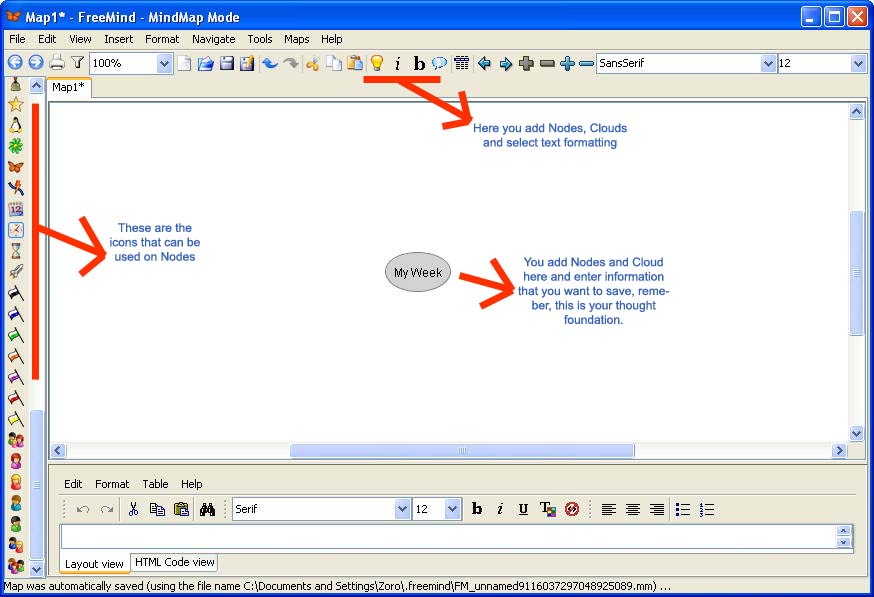Screen dimensions: 874x597
Task: Select the penguin icon in the sidebar
Action: [16, 125]
